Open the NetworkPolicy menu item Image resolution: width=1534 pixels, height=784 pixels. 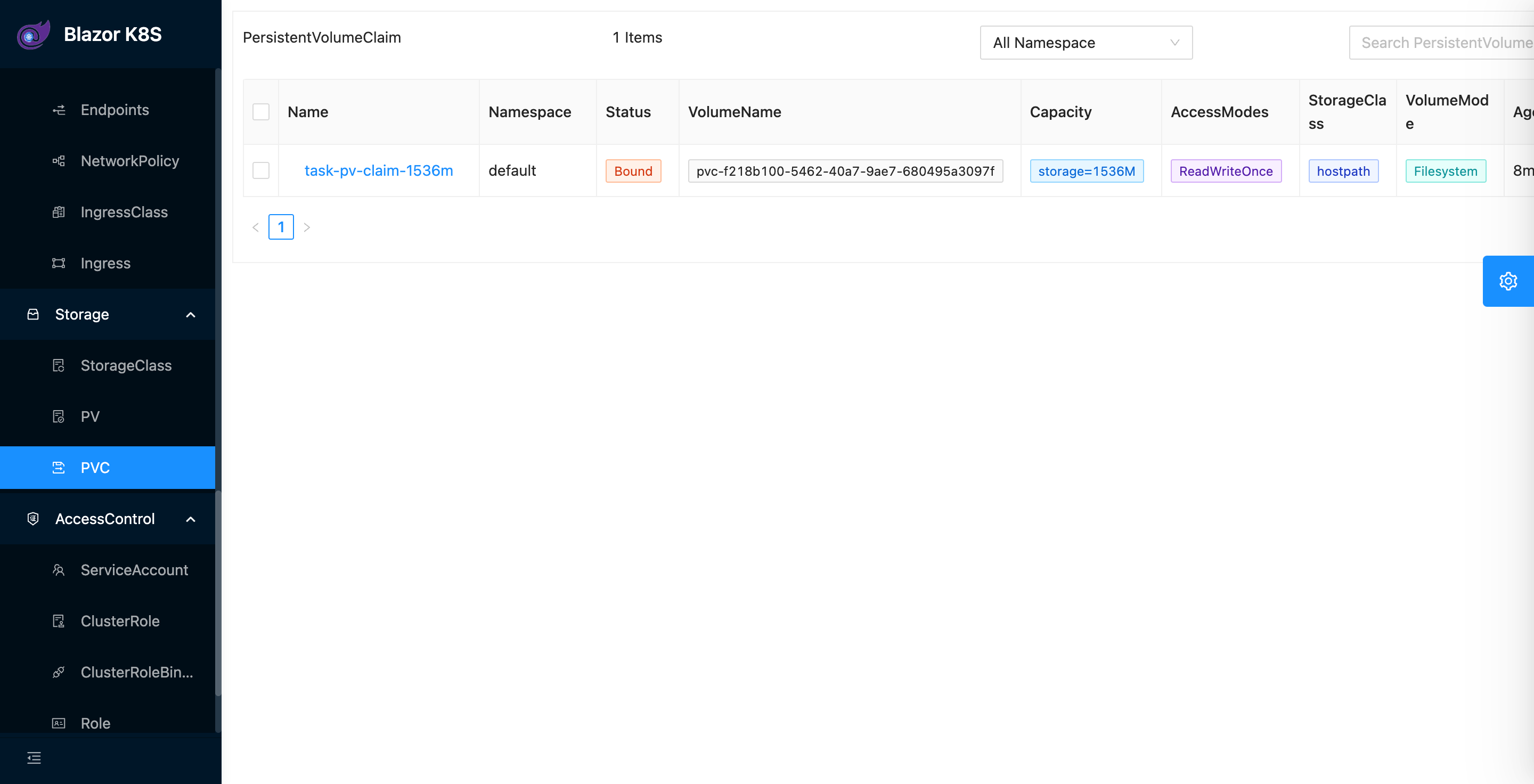tap(107, 161)
